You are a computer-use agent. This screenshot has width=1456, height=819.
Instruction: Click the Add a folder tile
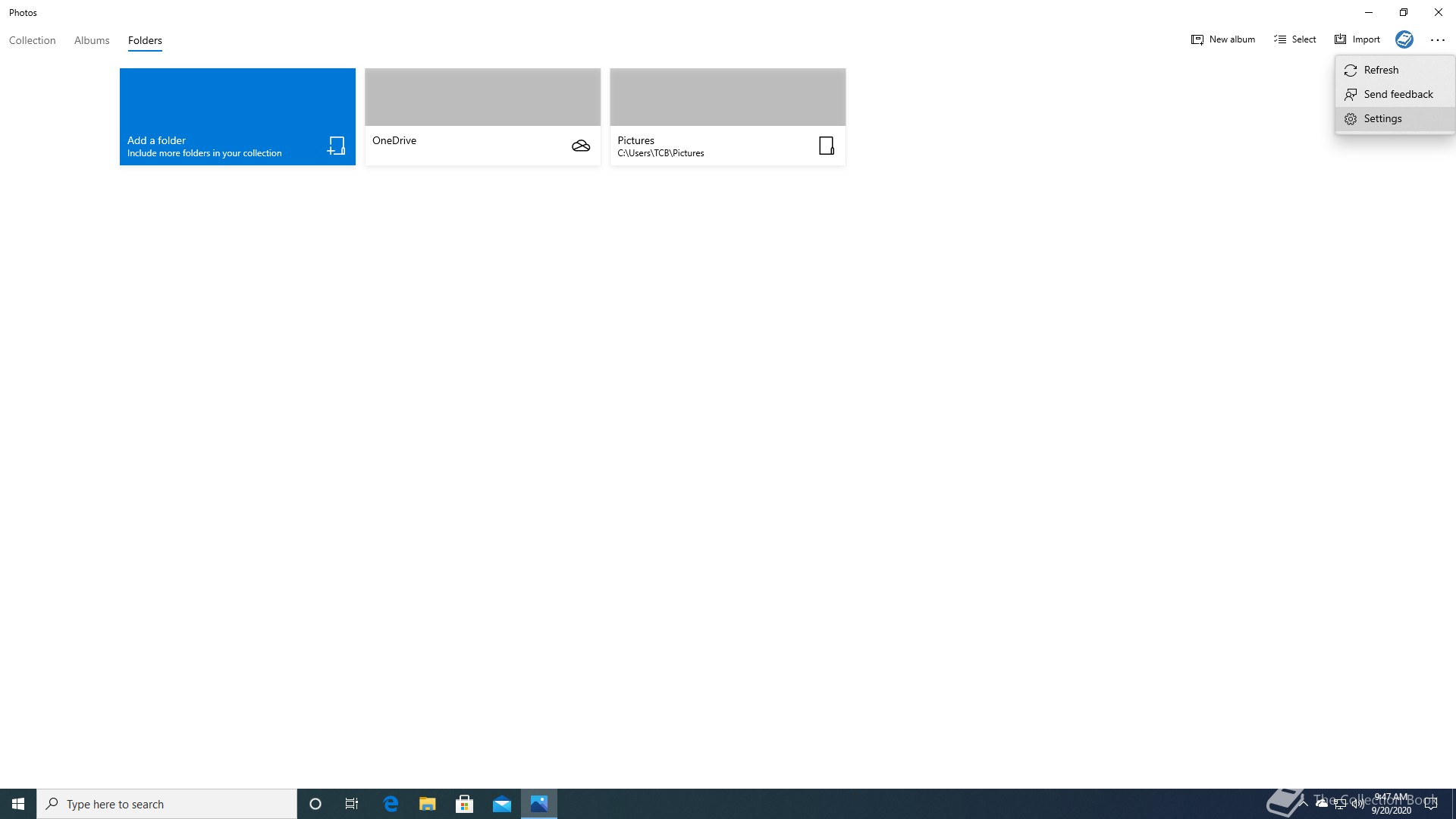tap(237, 117)
